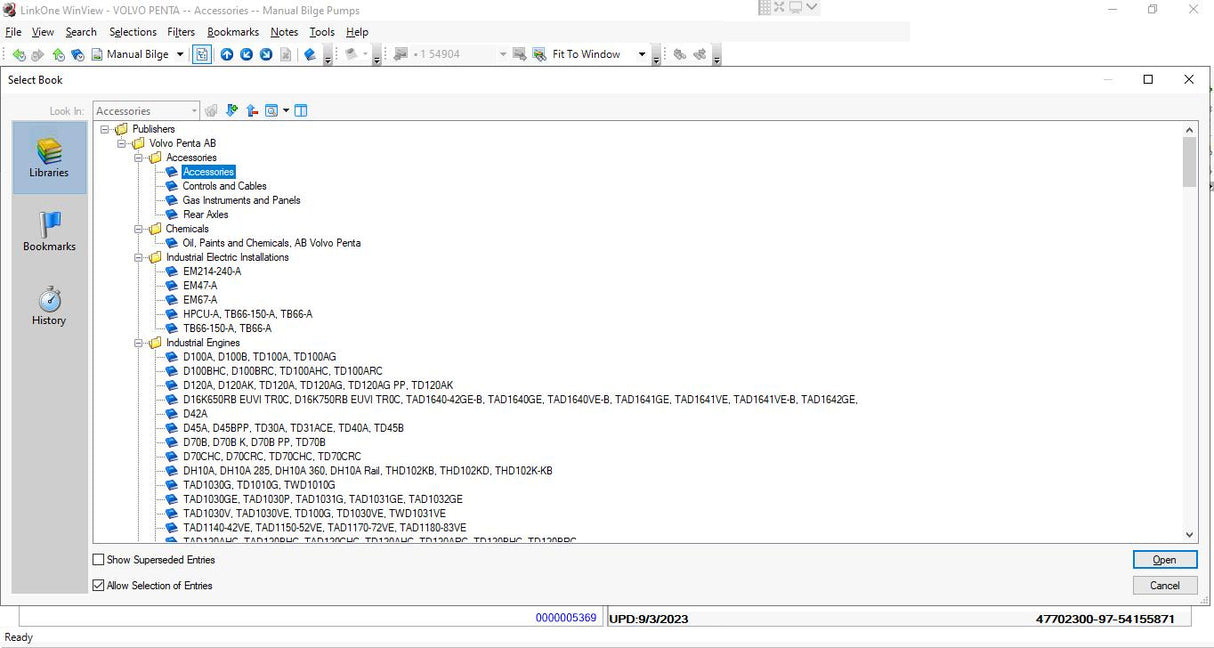This screenshot has height=648, width=1214.
Task: Click the split-pane view icon beside Look In
Action: (301, 111)
